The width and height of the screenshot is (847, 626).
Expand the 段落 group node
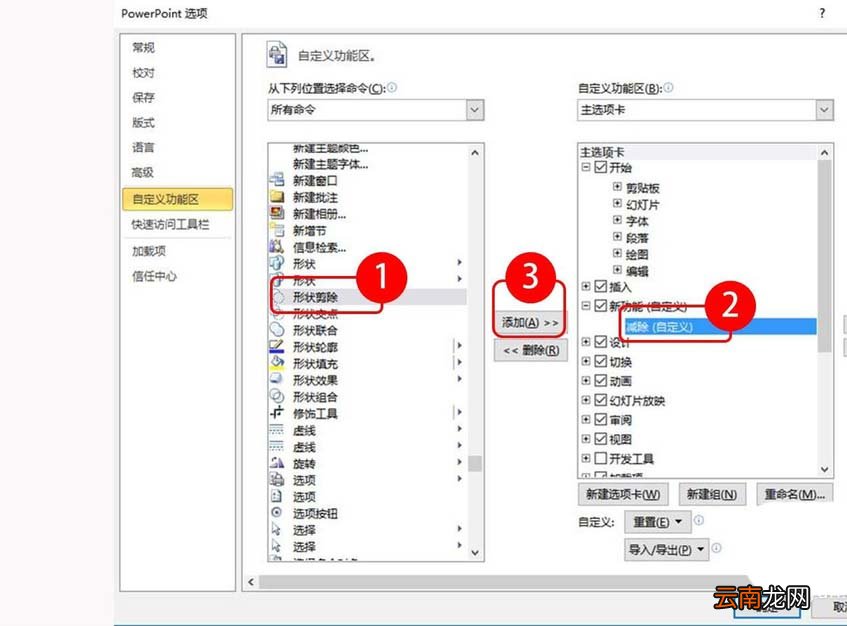[x=617, y=237]
